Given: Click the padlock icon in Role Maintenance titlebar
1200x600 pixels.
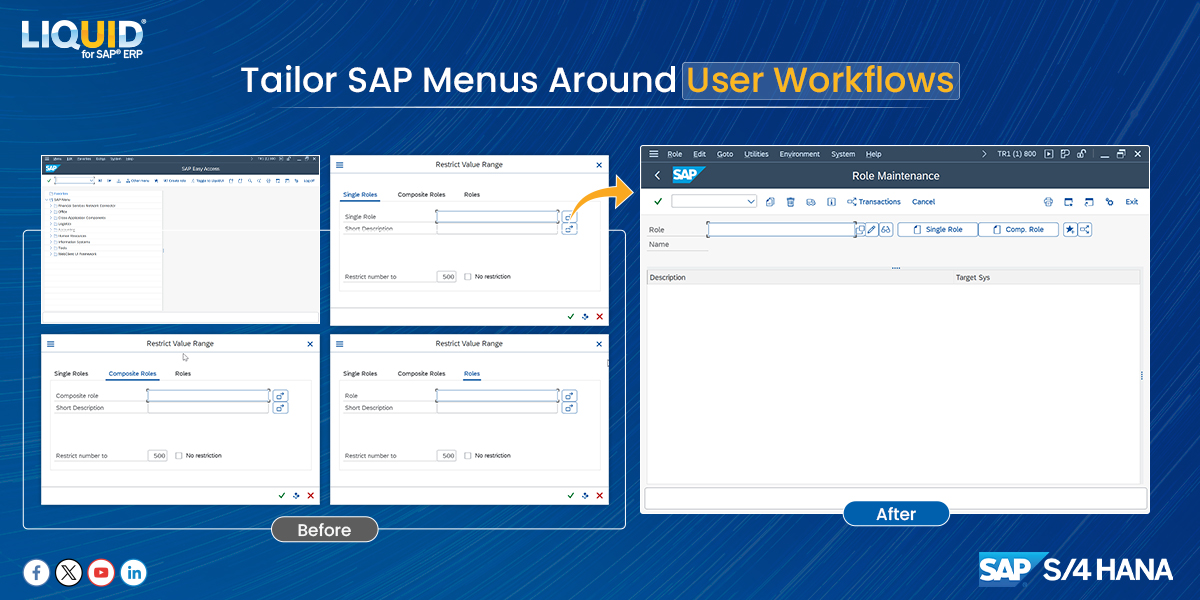Looking at the screenshot, I should tap(1081, 154).
